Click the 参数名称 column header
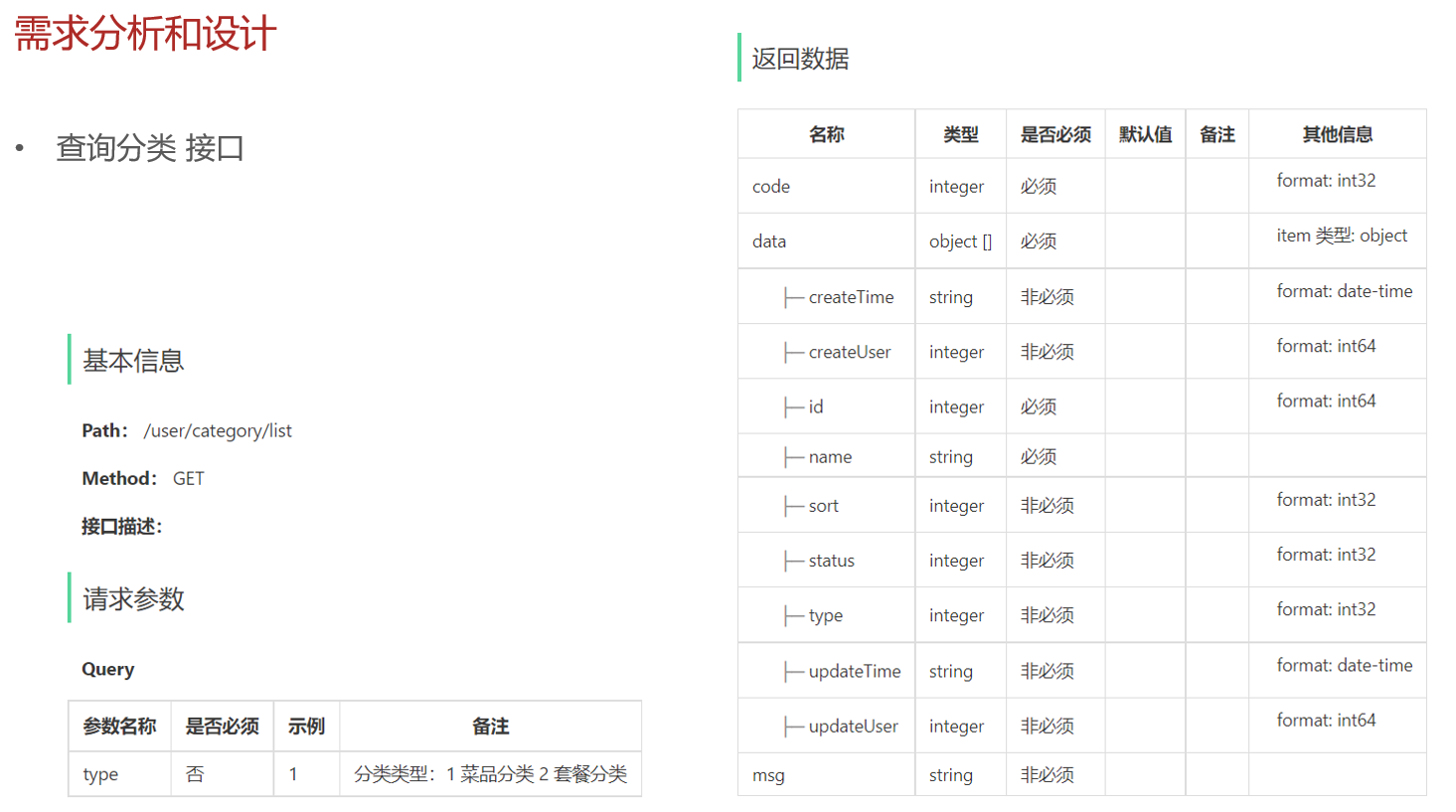This screenshot has height=812, width=1456. click(x=119, y=727)
